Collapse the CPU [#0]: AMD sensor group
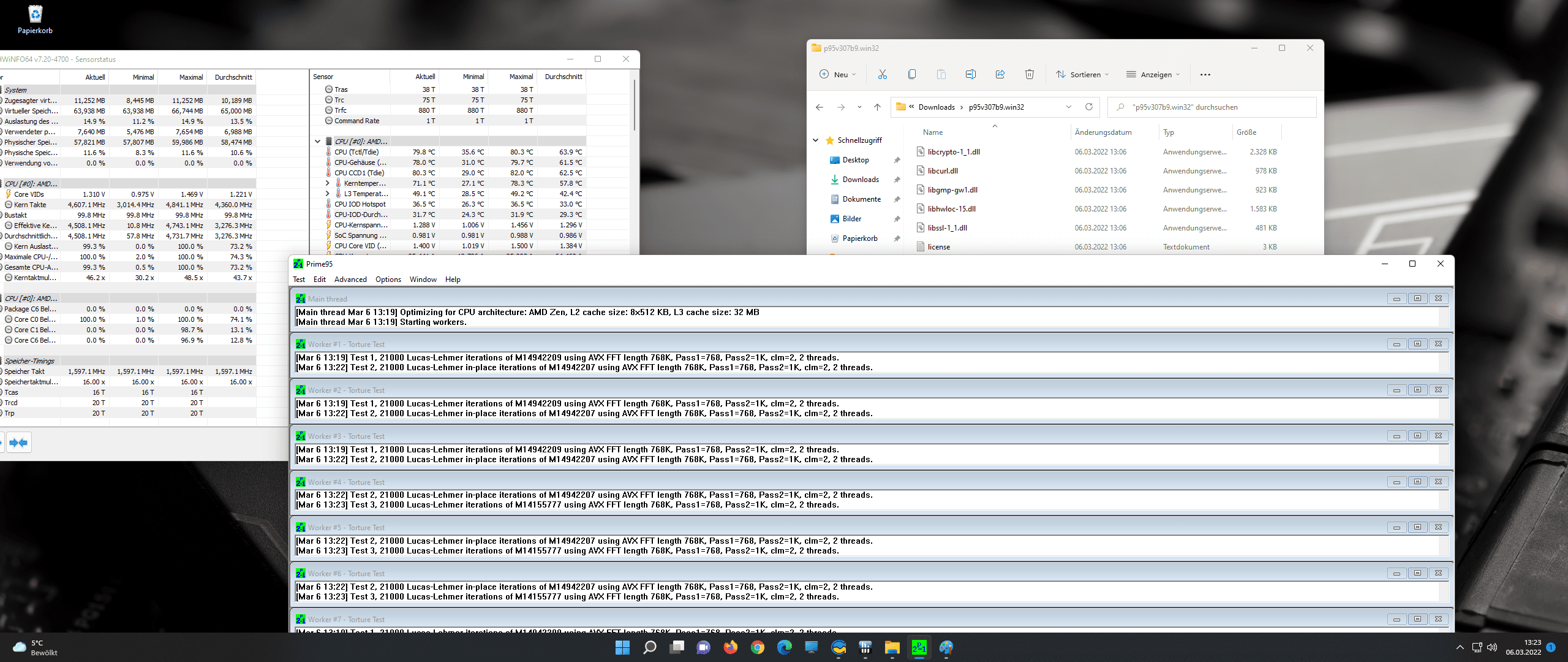Viewport: 1568px width, 662px height. [x=317, y=142]
